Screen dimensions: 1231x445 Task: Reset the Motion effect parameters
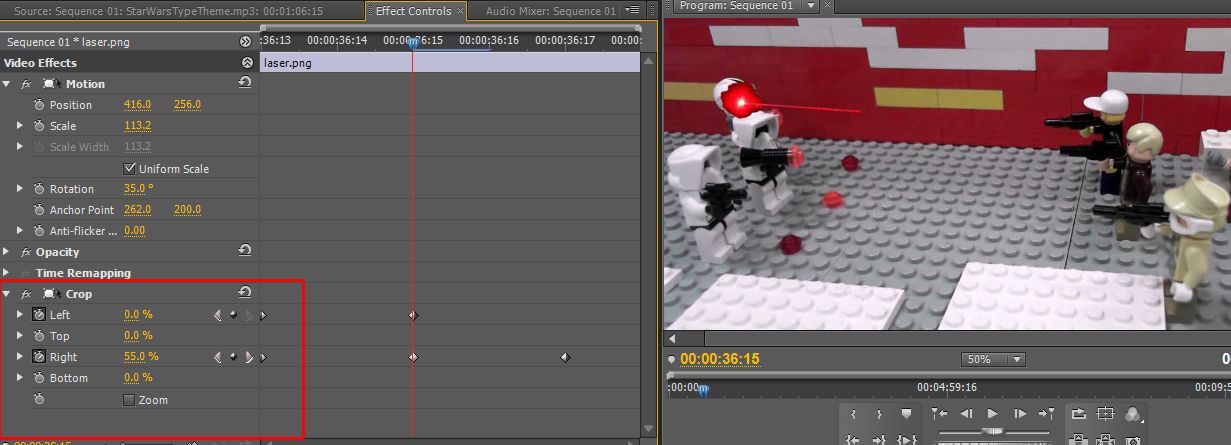[244, 83]
